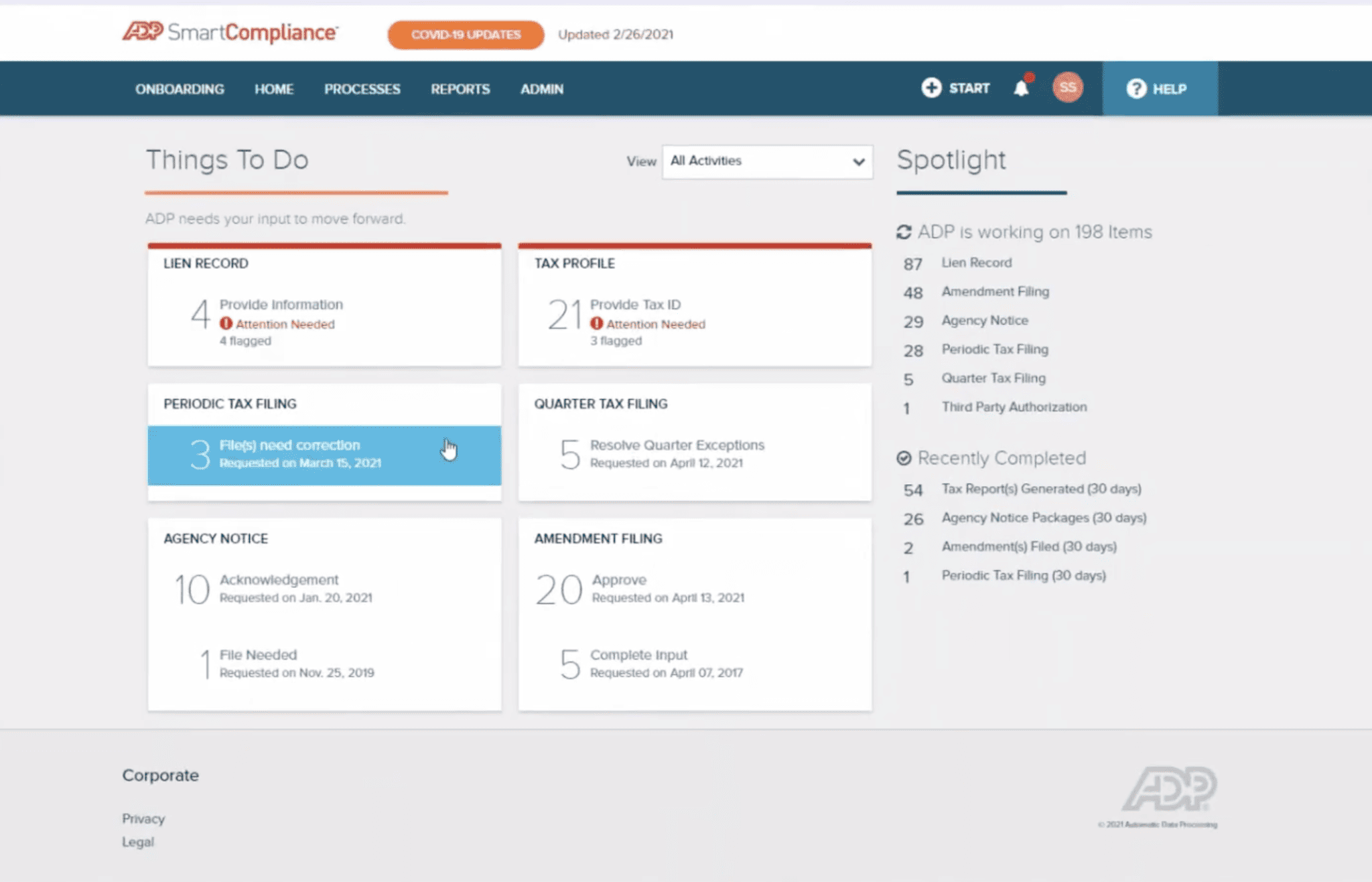This screenshot has width=1372, height=882.
Task: Click the Recently Completed checkmark icon
Action: tap(904, 458)
